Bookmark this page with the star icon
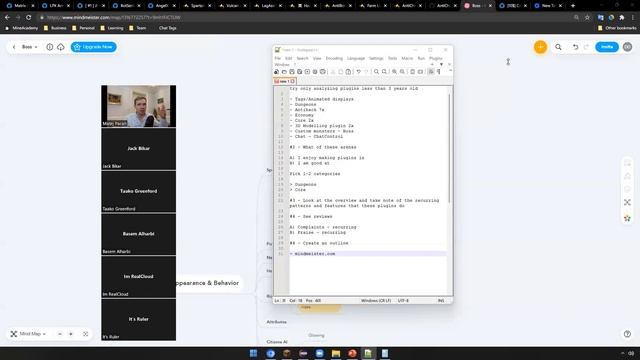 tap(587, 18)
